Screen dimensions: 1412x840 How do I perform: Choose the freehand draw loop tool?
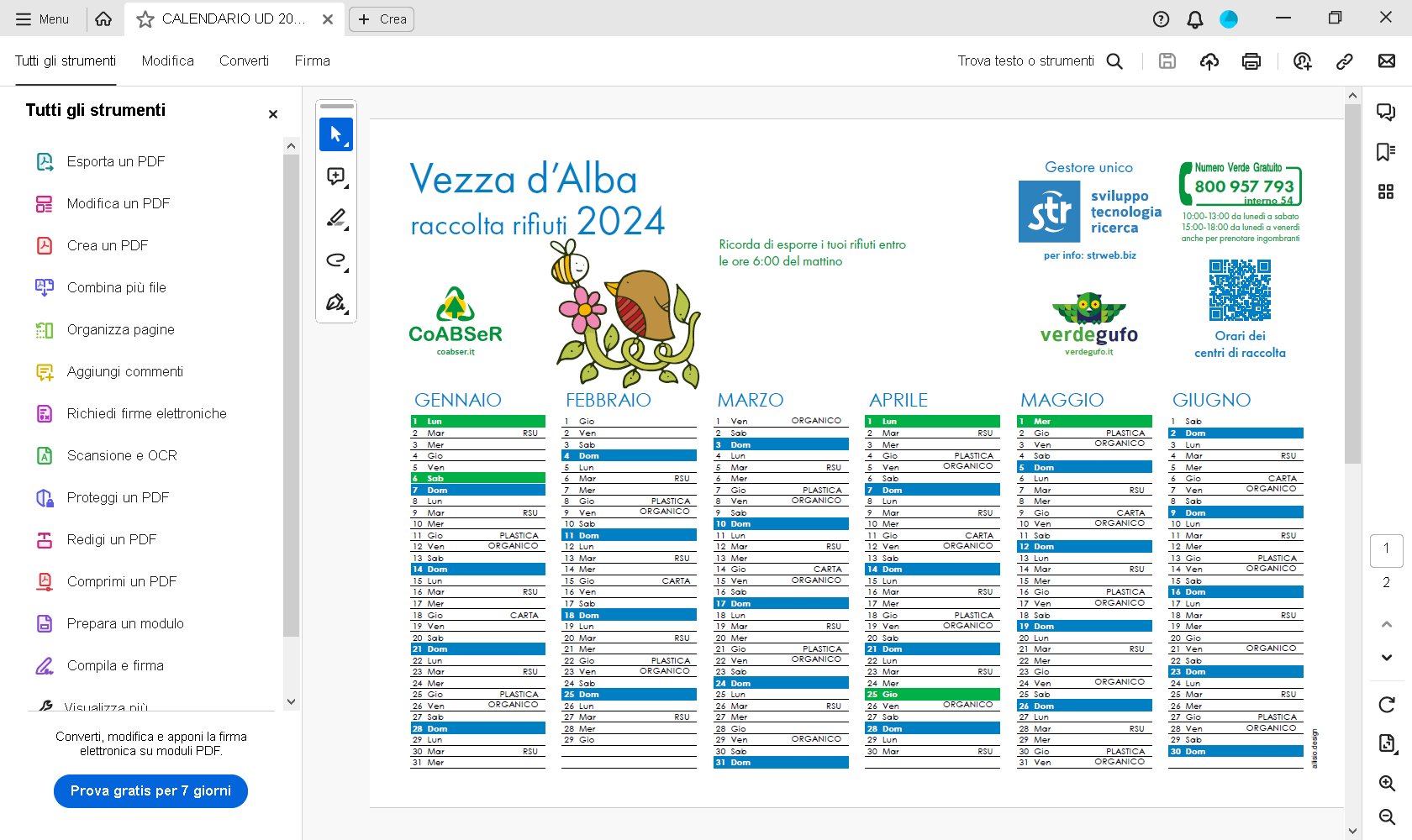[336, 260]
